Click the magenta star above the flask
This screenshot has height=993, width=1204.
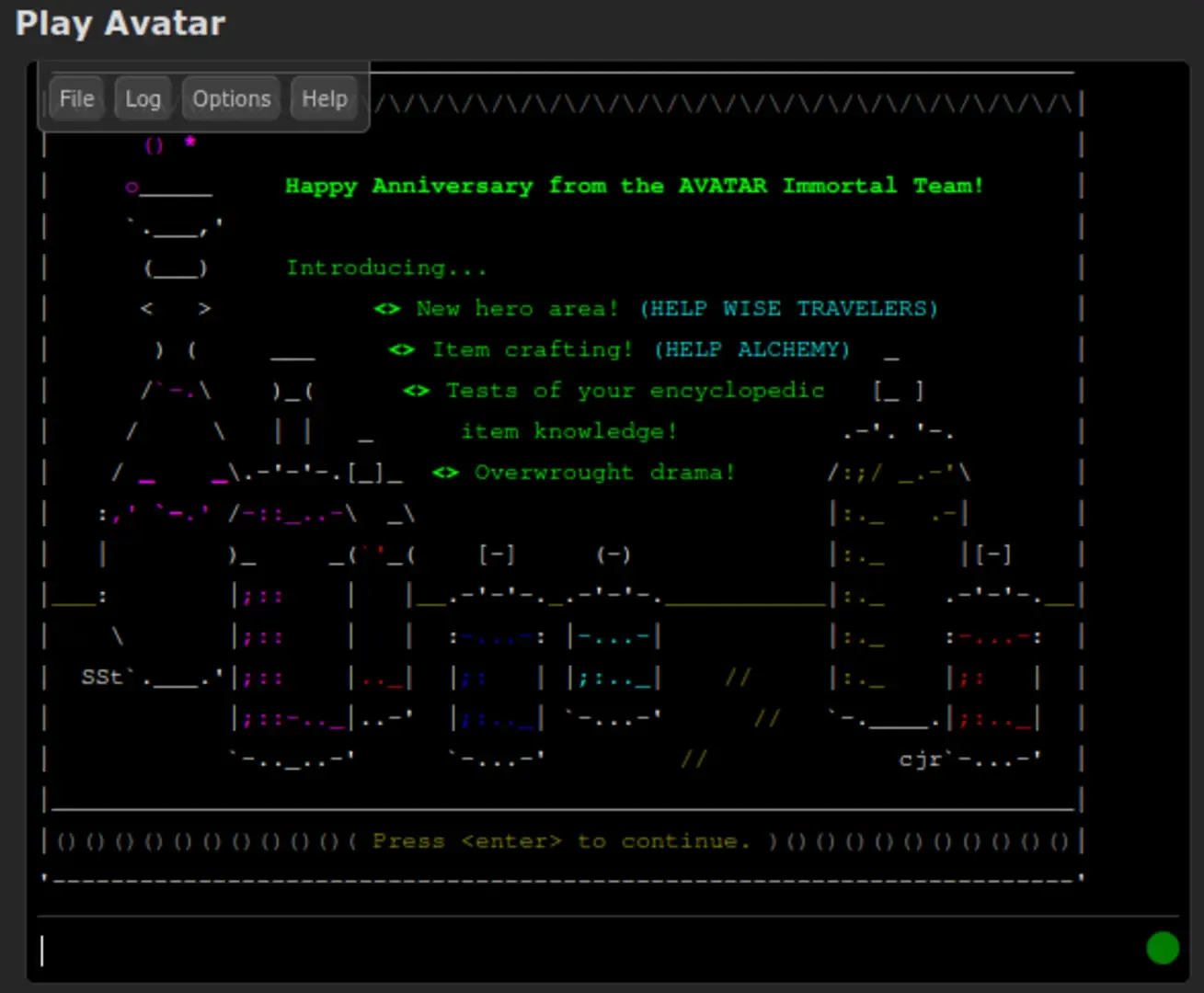[x=189, y=142]
